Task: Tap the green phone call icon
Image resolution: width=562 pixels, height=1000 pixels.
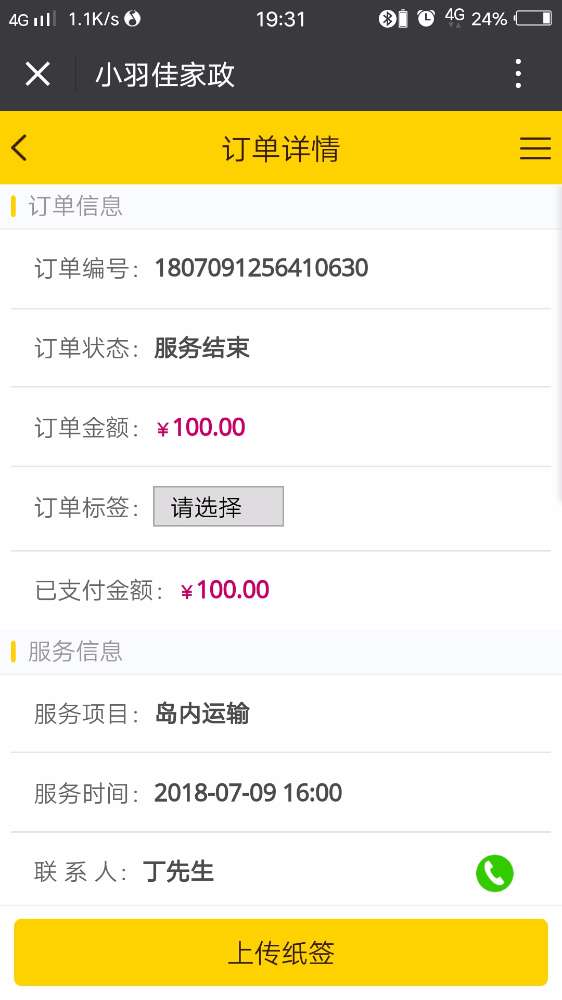Action: coord(494,872)
